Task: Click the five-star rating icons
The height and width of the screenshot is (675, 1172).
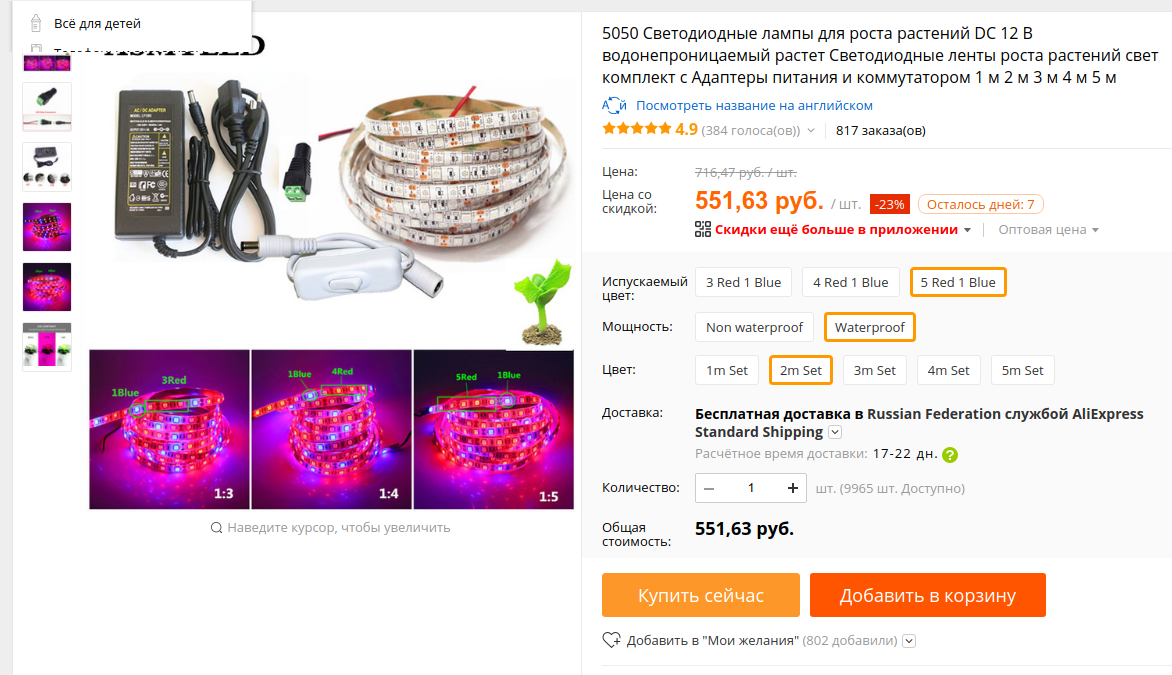Action: point(636,129)
